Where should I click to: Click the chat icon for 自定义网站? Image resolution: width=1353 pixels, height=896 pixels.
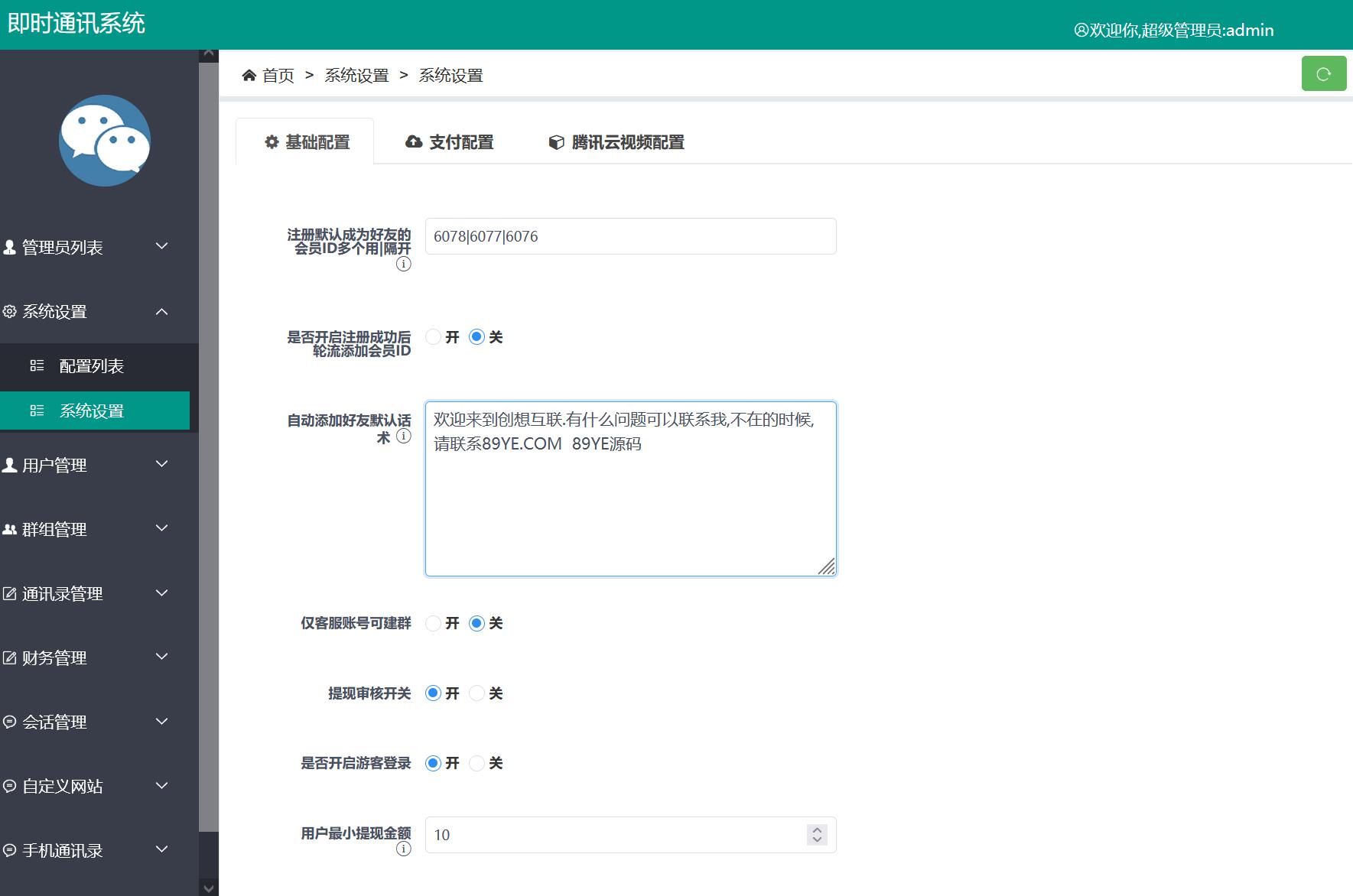click(x=9, y=786)
